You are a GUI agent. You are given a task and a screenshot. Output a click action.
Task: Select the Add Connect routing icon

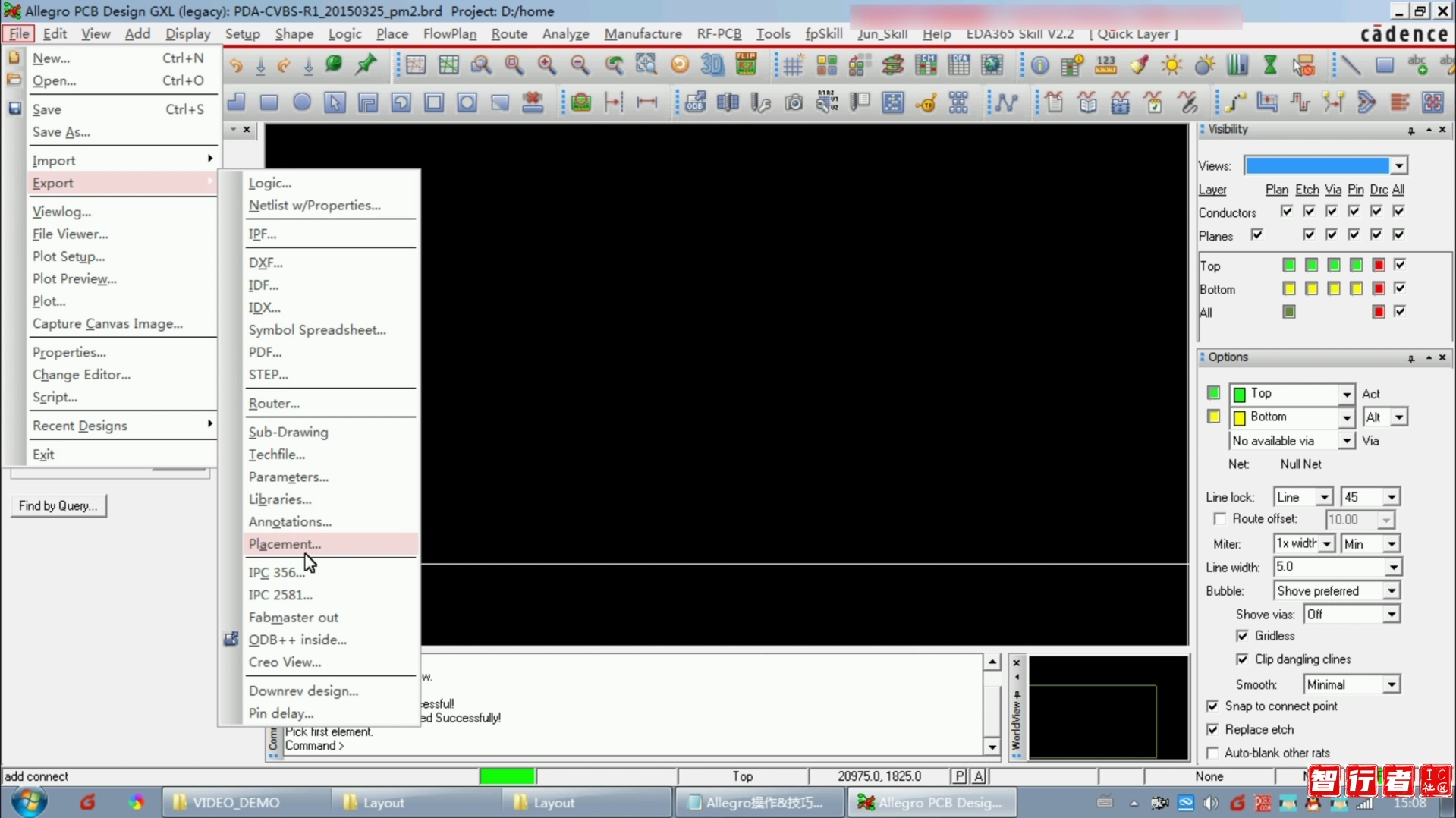tap(1236, 102)
